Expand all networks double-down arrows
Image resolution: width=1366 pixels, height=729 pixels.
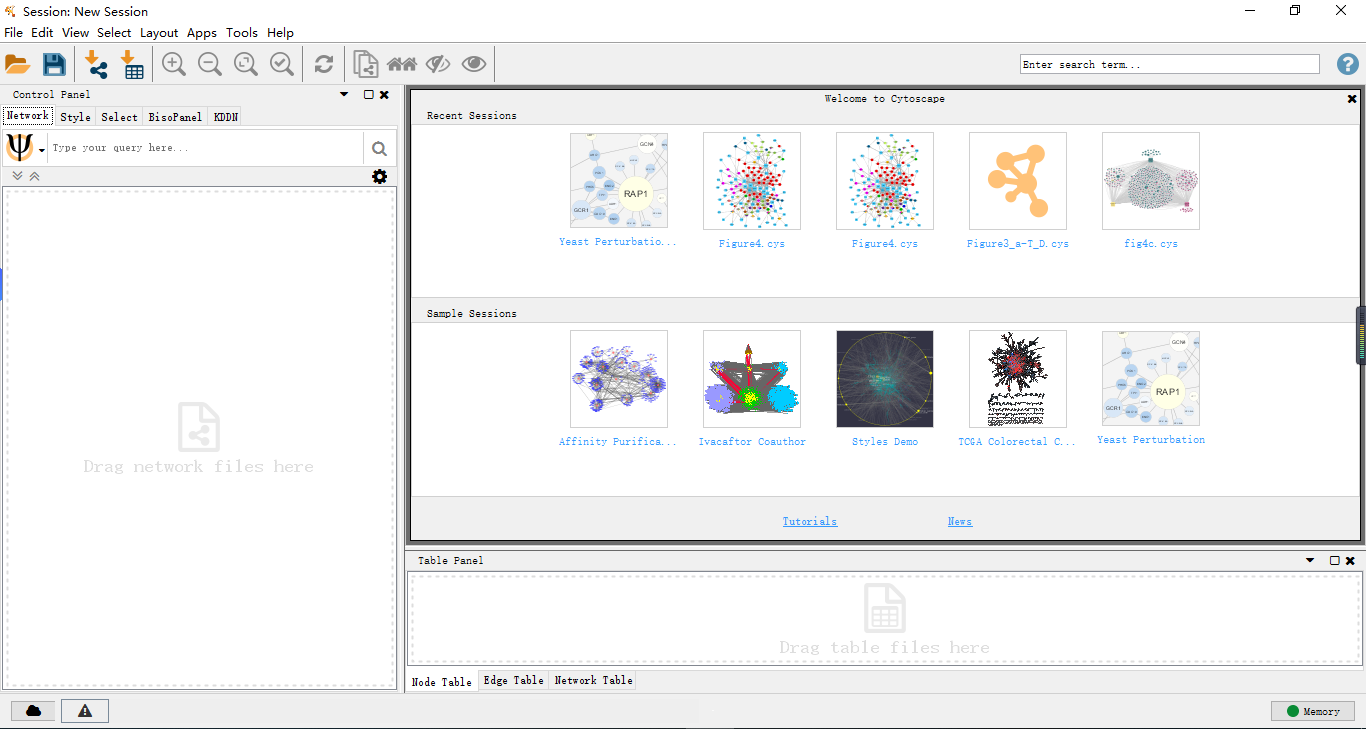[17, 176]
